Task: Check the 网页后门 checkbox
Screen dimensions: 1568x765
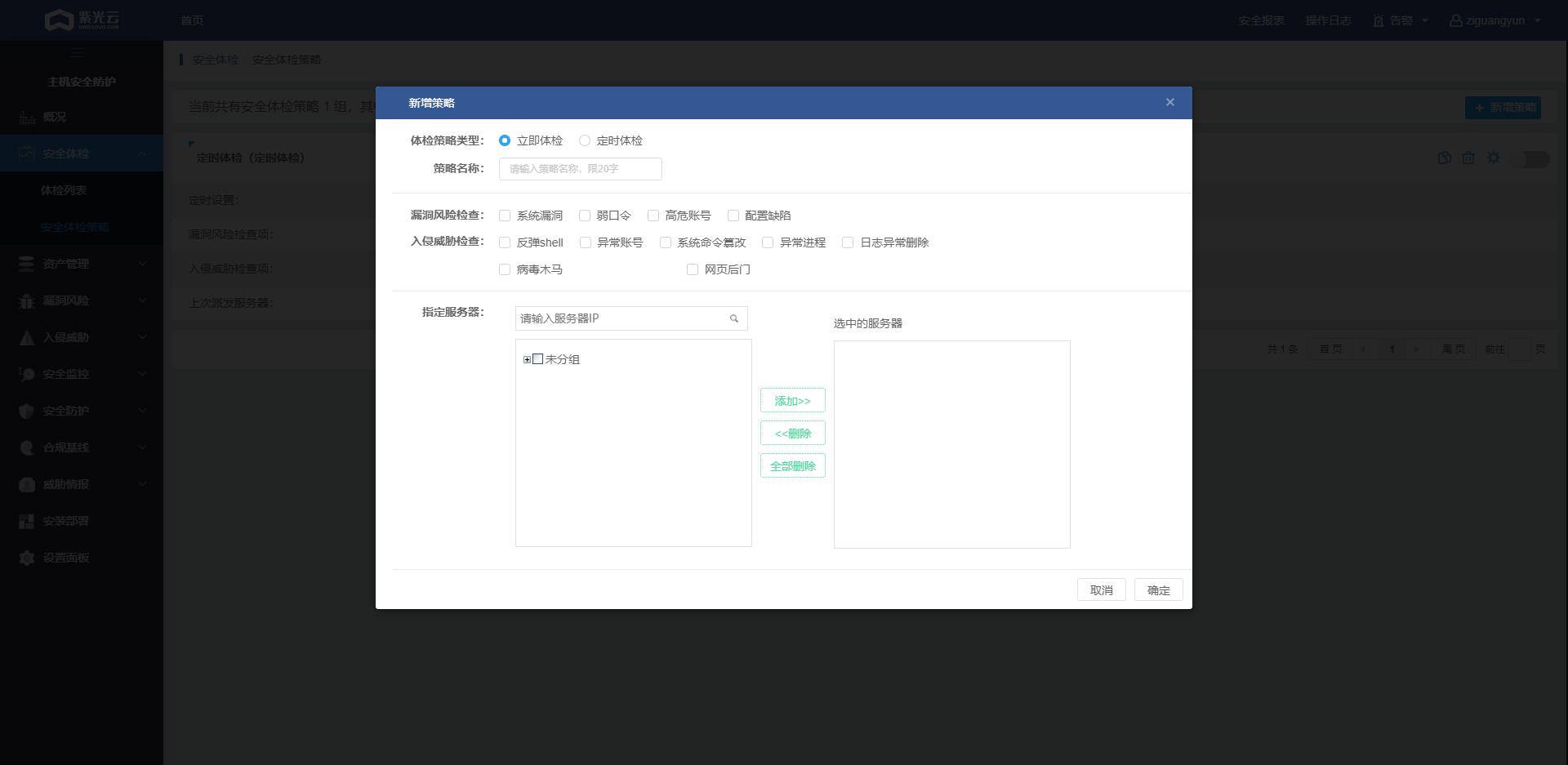Action: pyautogui.click(x=693, y=269)
